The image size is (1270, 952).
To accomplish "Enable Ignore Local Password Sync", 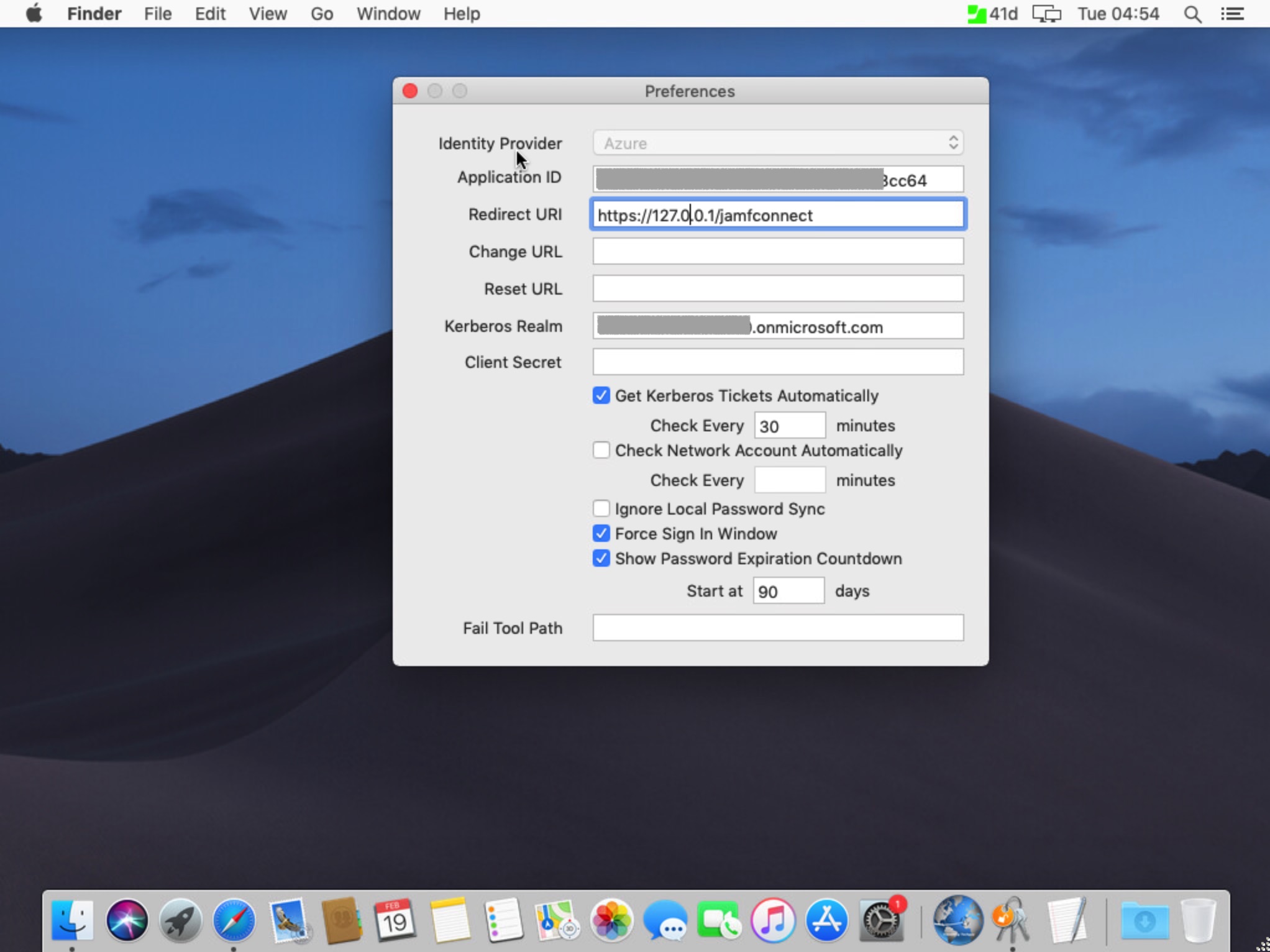I will (x=601, y=509).
